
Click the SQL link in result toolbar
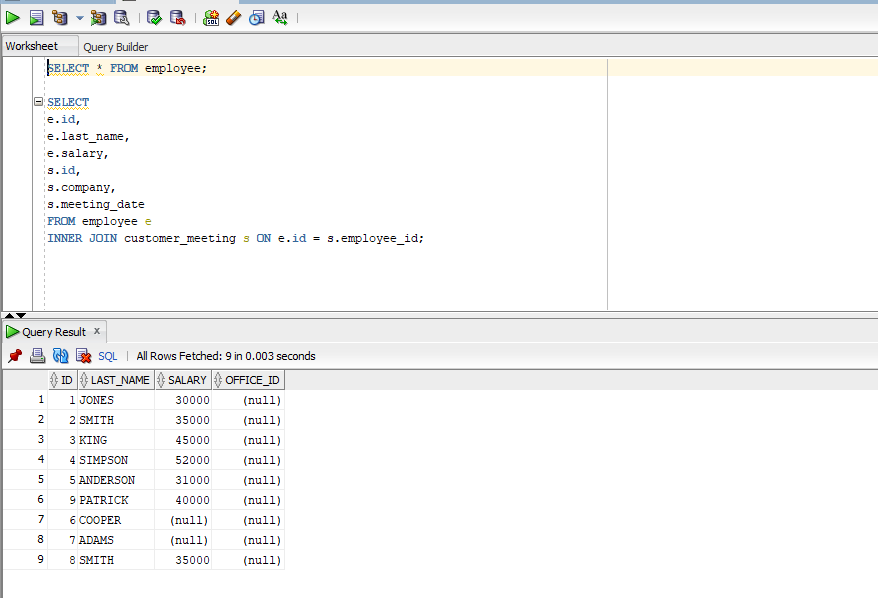[x=108, y=356]
